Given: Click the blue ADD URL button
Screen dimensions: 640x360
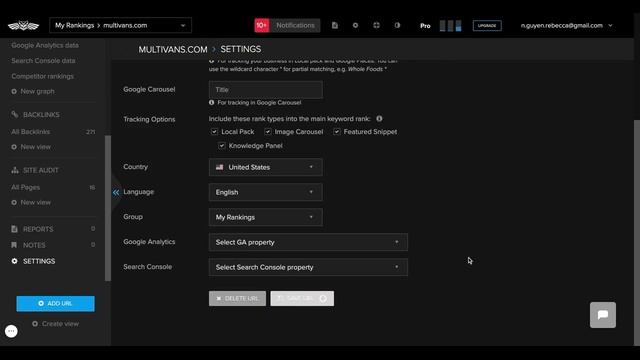Looking at the screenshot, I should click(x=56, y=303).
